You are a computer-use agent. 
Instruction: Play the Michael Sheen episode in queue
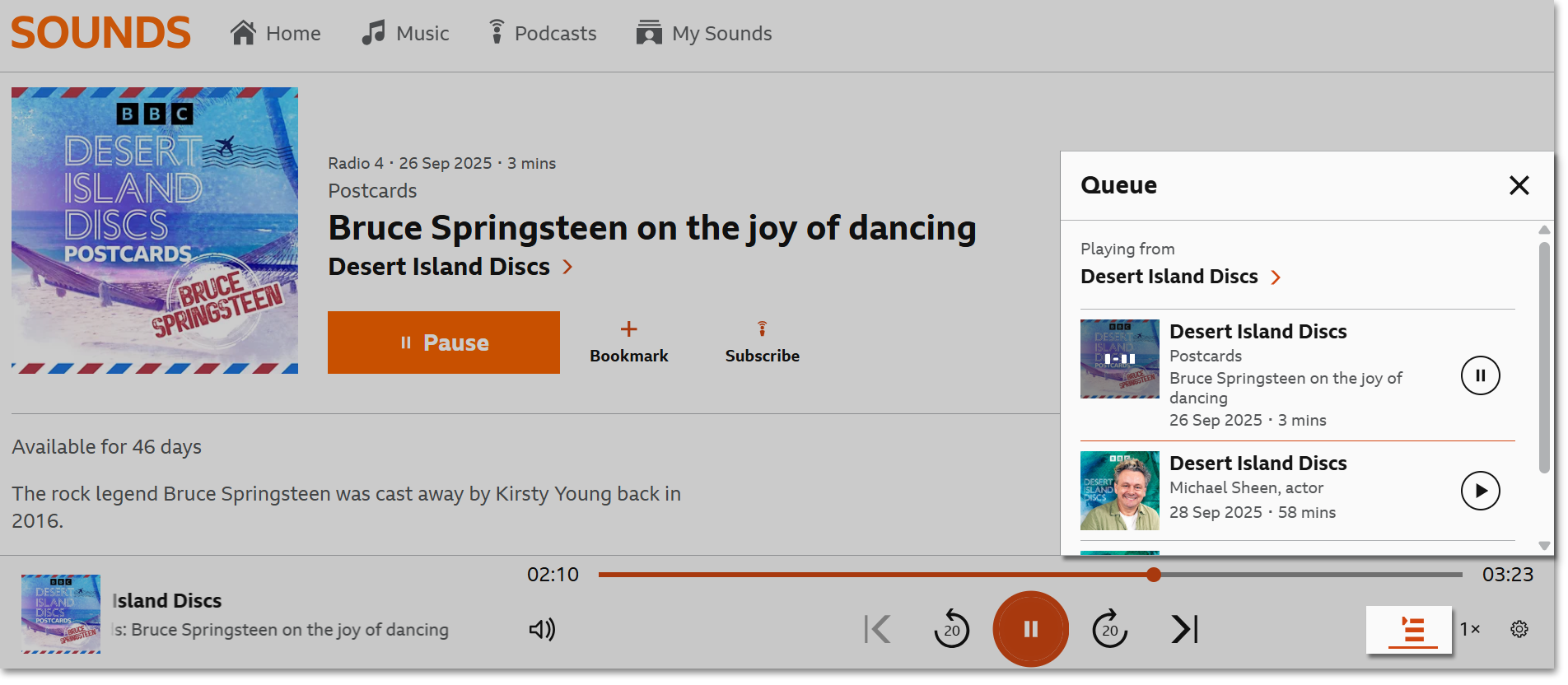(x=1481, y=491)
